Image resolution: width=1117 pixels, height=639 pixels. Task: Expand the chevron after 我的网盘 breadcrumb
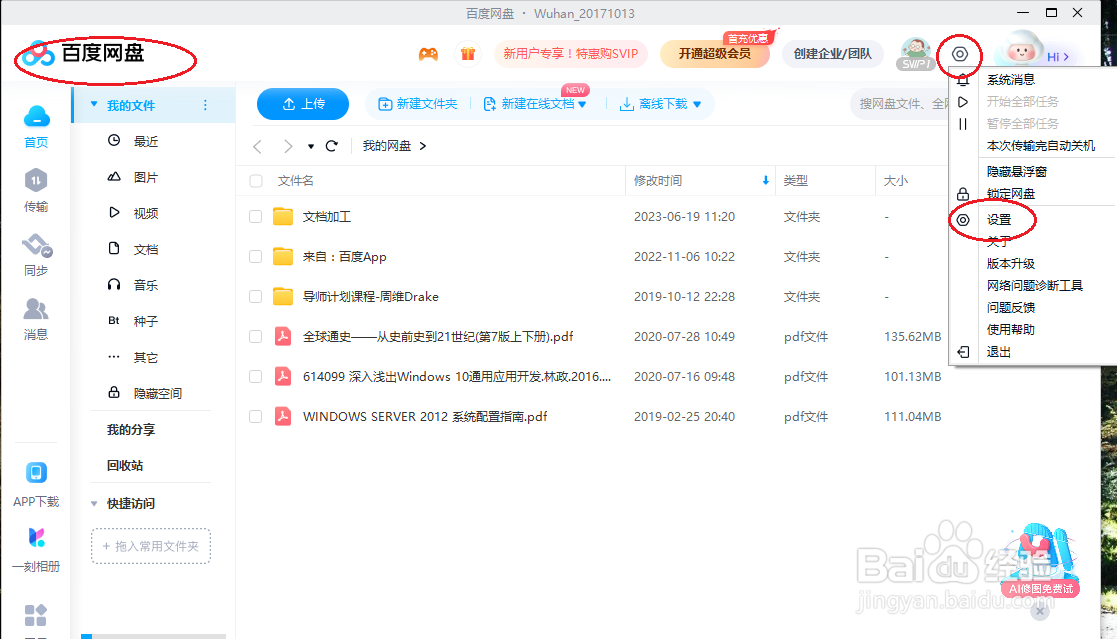pos(423,146)
